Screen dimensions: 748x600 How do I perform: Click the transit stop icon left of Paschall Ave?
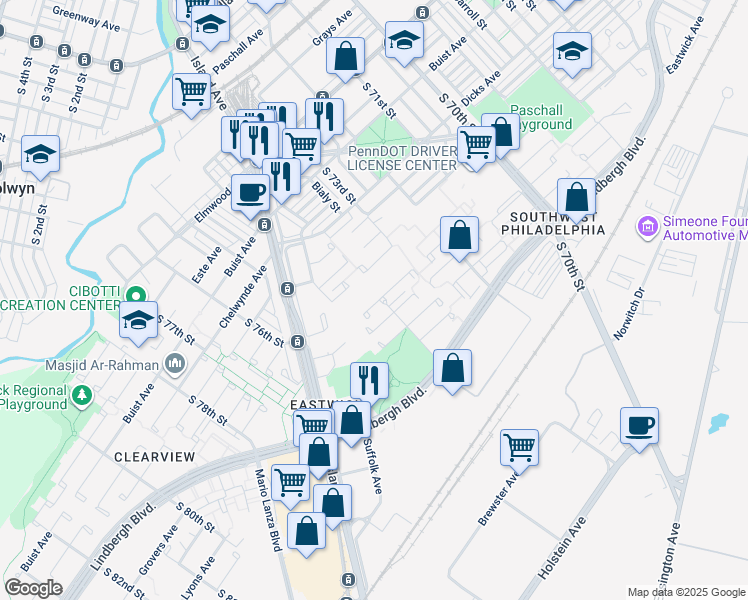182,44
